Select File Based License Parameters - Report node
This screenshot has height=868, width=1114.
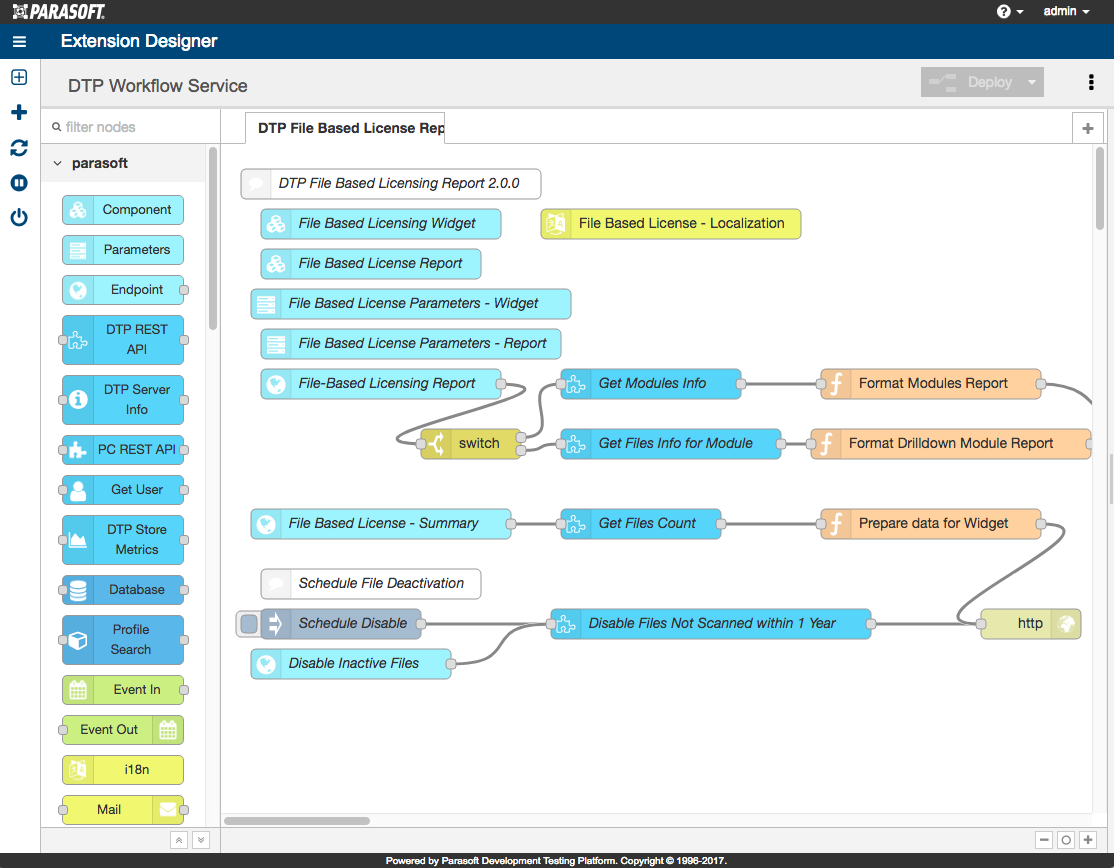click(x=411, y=344)
